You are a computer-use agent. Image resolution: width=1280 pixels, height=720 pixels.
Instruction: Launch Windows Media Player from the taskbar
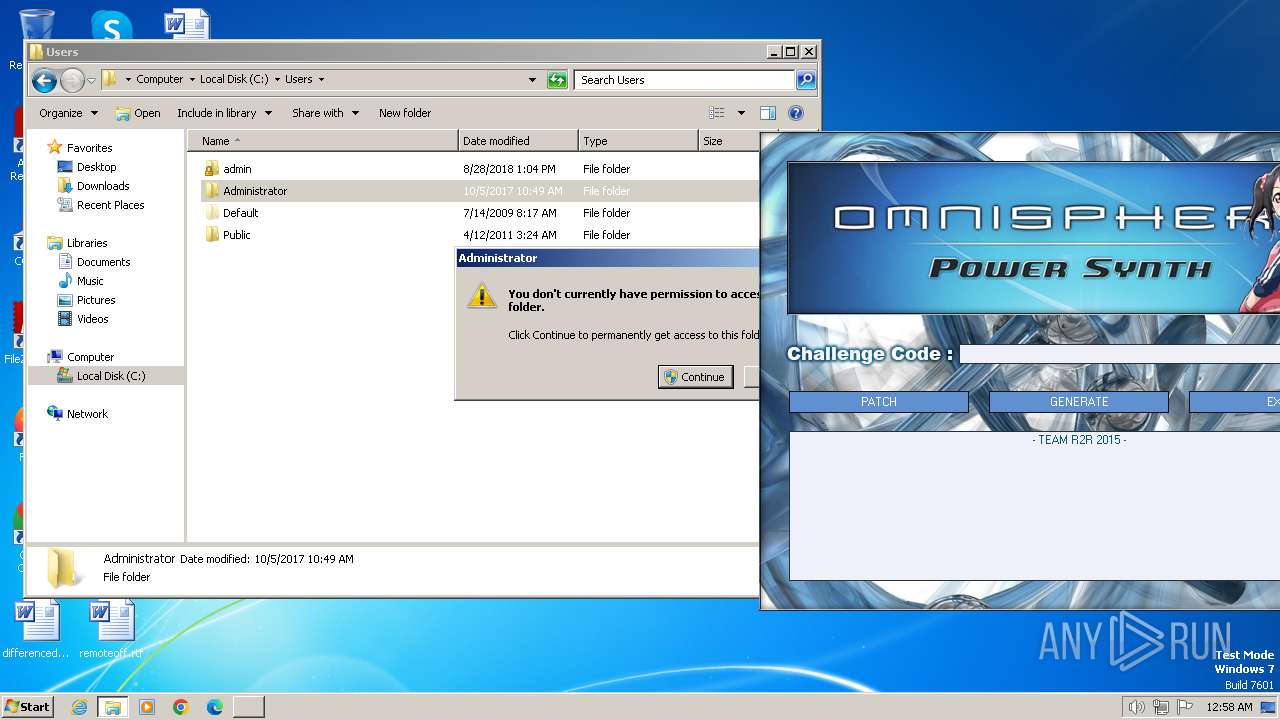point(147,707)
